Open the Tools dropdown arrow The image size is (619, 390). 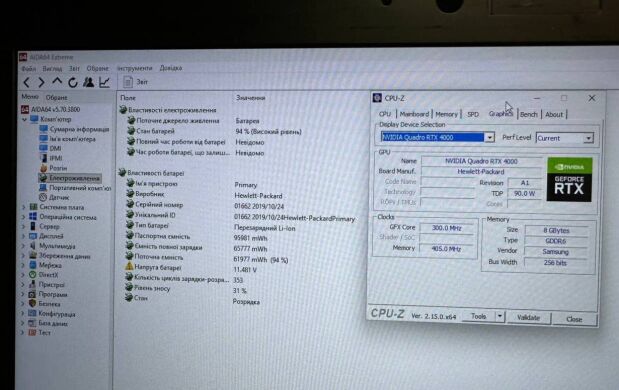click(500, 316)
